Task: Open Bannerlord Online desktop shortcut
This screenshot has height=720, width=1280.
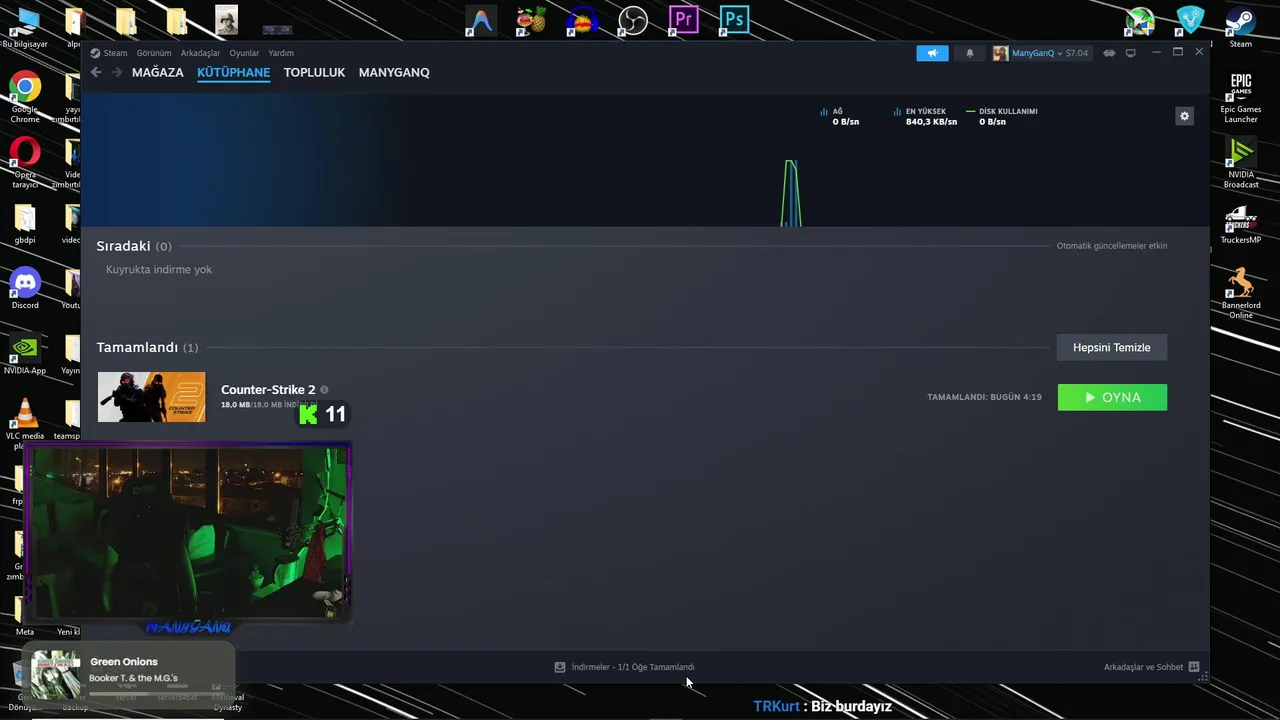Action: click(1241, 292)
